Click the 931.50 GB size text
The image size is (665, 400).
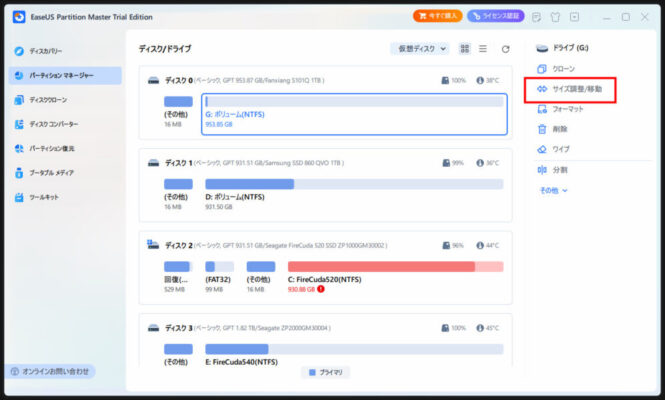pos(219,207)
